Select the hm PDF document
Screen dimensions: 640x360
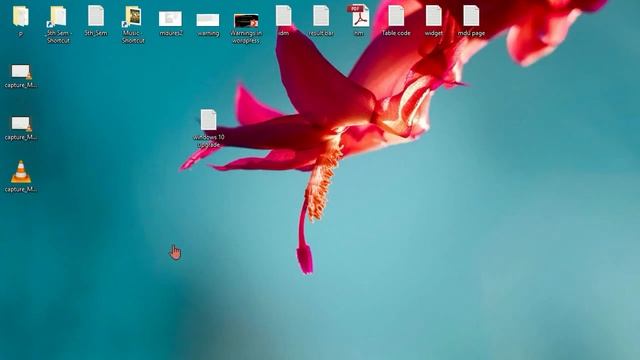pyautogui.click(x=358, y=16)
